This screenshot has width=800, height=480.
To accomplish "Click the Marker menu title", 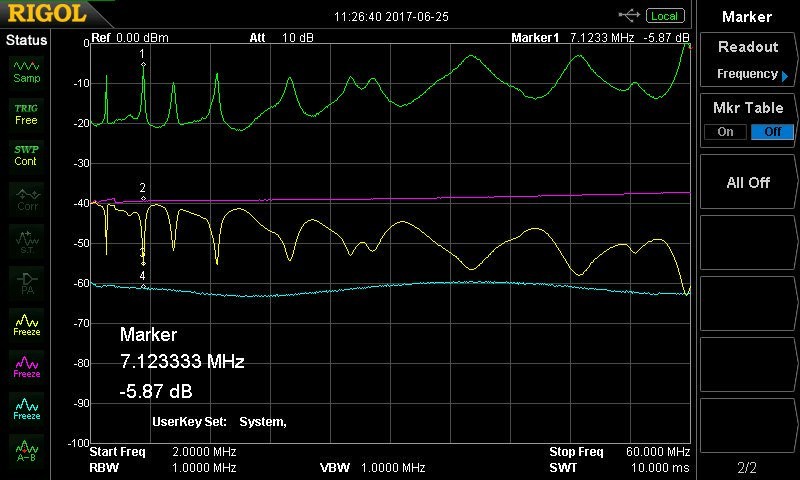I will click(x=747, y=17).
